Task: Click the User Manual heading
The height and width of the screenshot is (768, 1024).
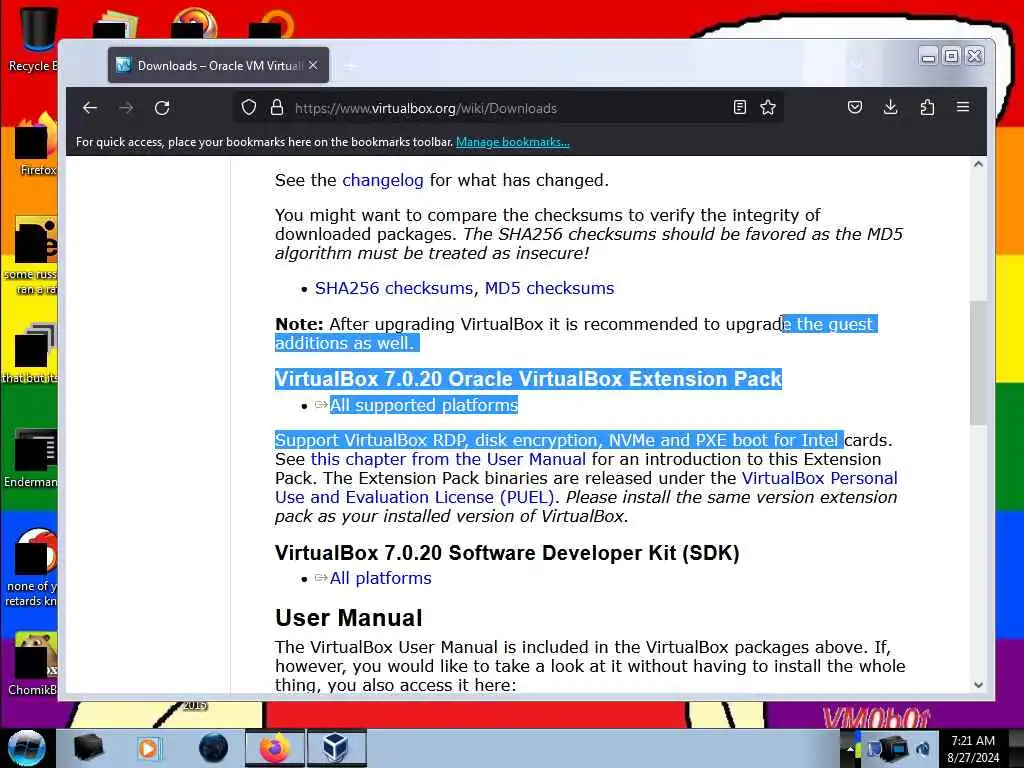Action: 349,618
